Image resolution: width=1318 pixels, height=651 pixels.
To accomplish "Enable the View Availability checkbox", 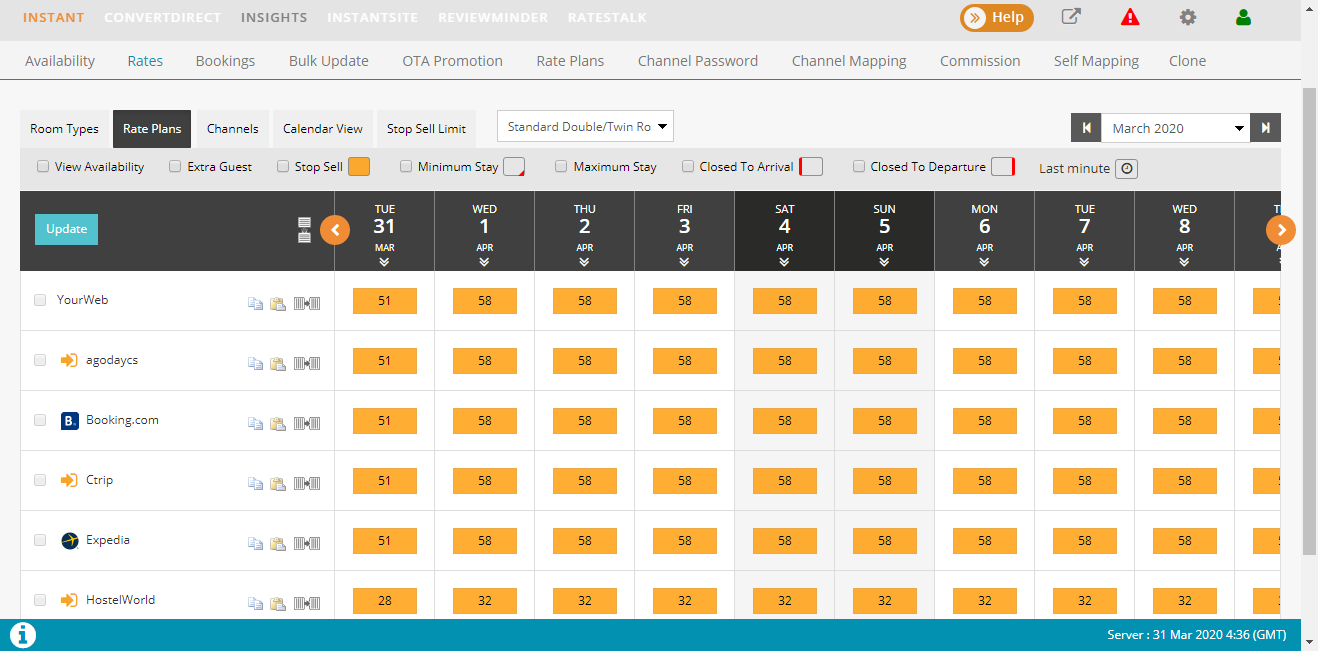I will coord(43,167).
